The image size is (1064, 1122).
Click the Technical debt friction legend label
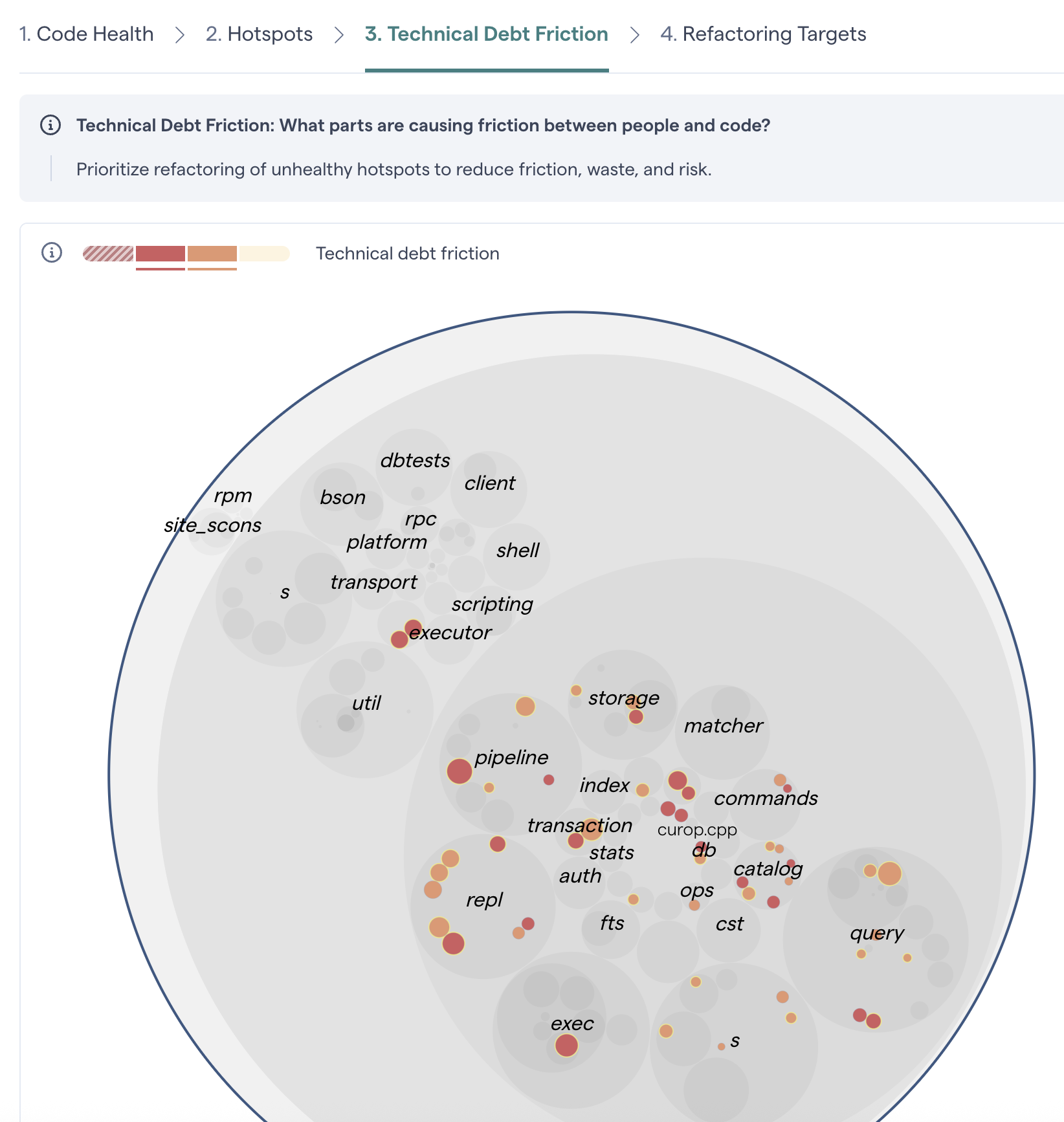click(x=407, y=253)
